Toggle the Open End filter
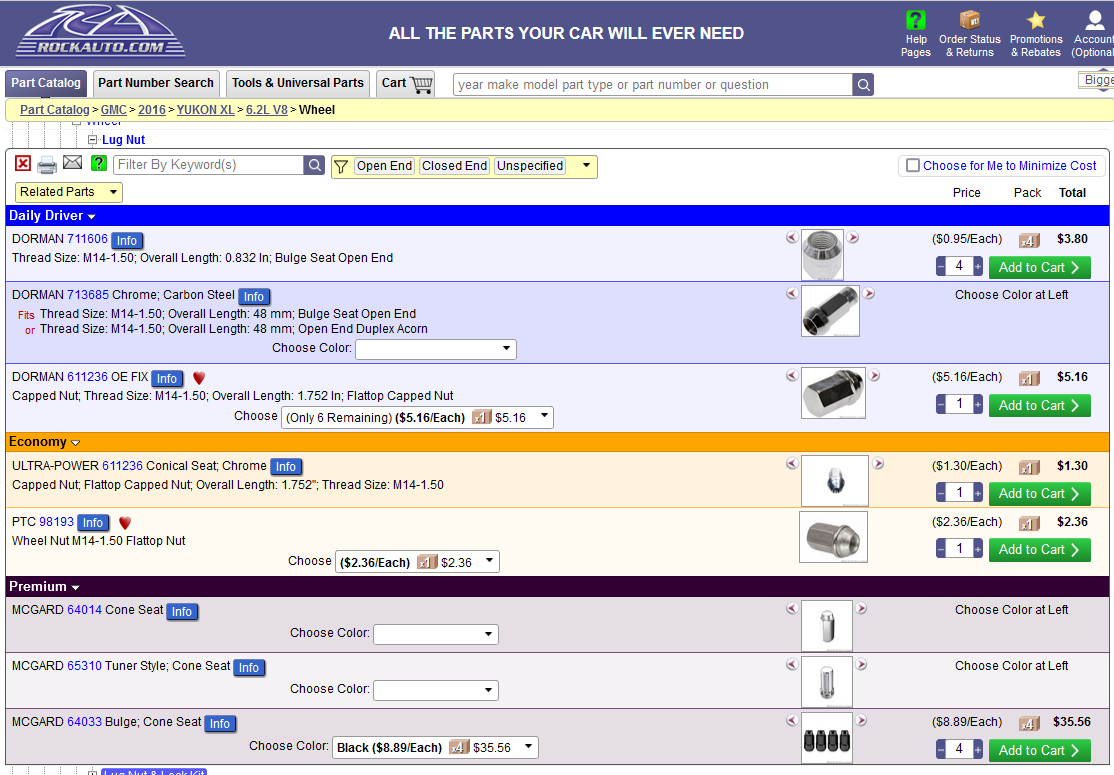This screenshot has height=775, width=1114. [x=384, y=166]
